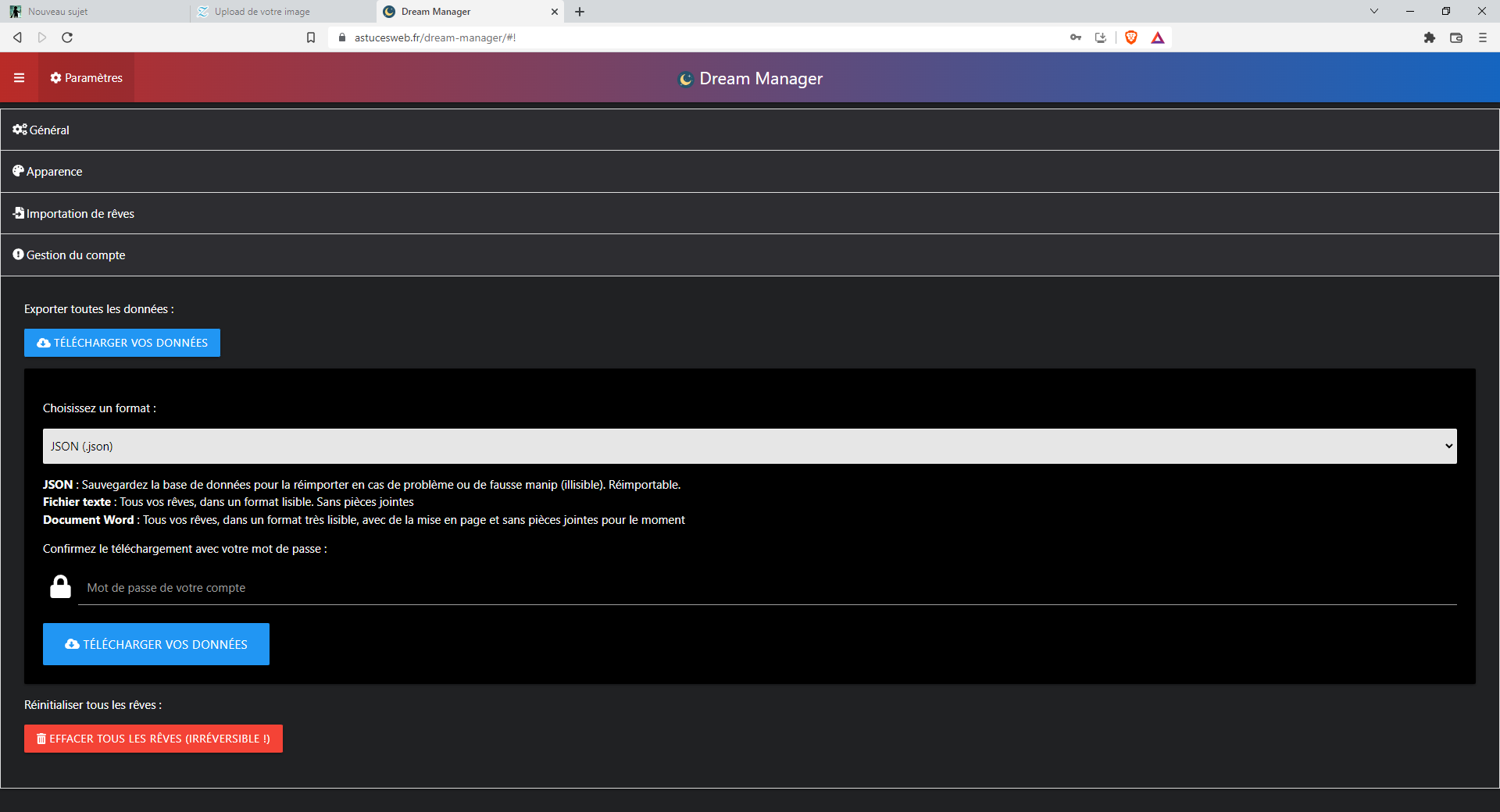Image resolution: width=1500 pixels, height=812 pixels.
Task: Open the tab search chevron
Action: click(x=1374, y=11)
